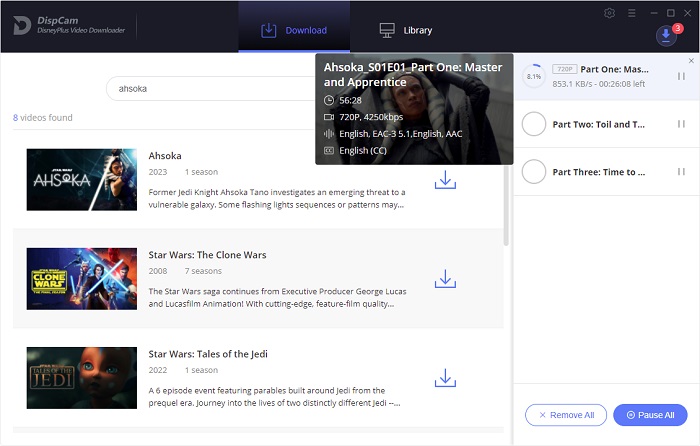Screen dimensions: 700x446
Task: Select the Ahsoka thumbnail image
Action: point(82,180)
